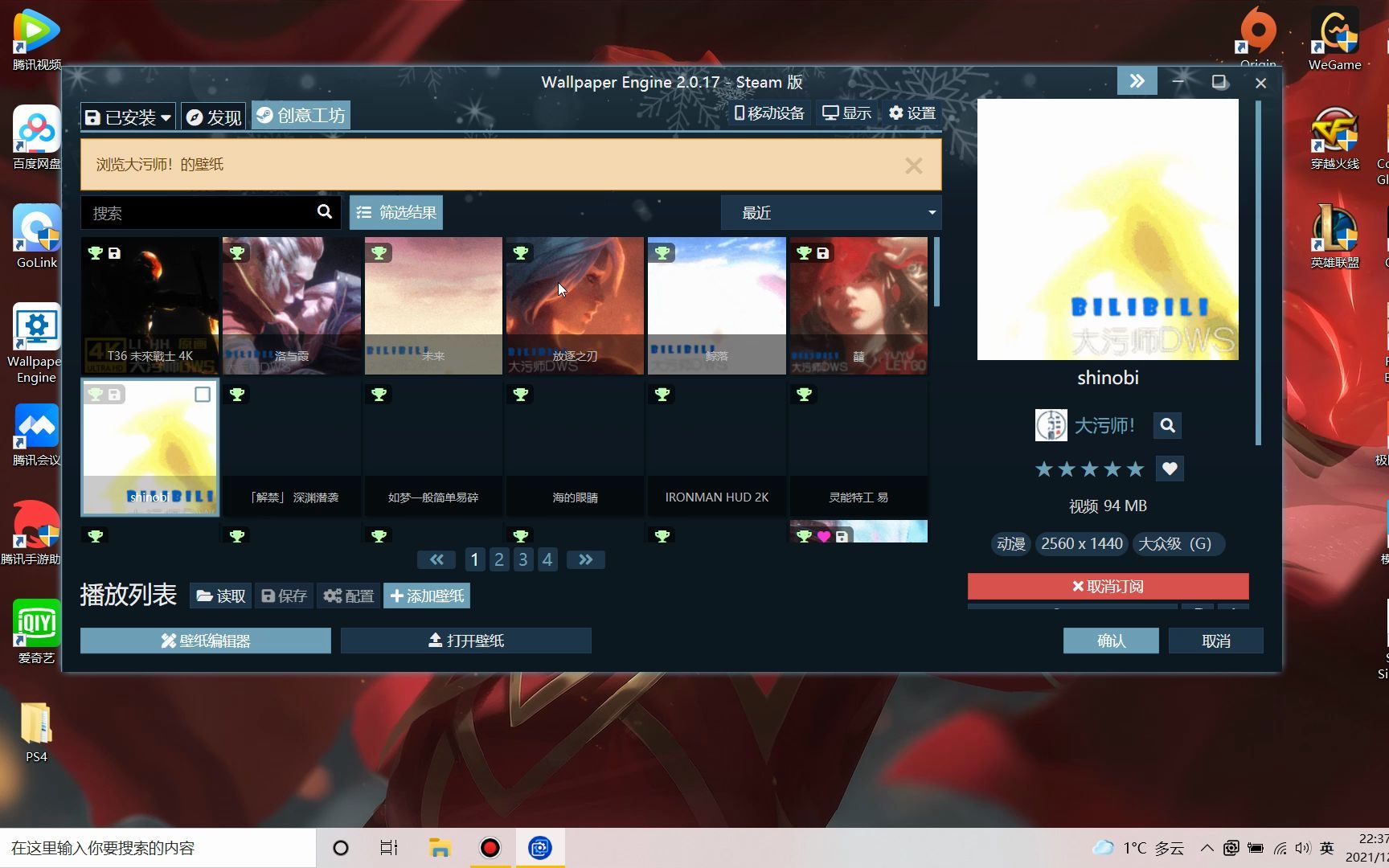Open 腾讯视频 desktop icon
This screenshot has height=868, width=1389.
pyautogui.click(x=36, y=39)
